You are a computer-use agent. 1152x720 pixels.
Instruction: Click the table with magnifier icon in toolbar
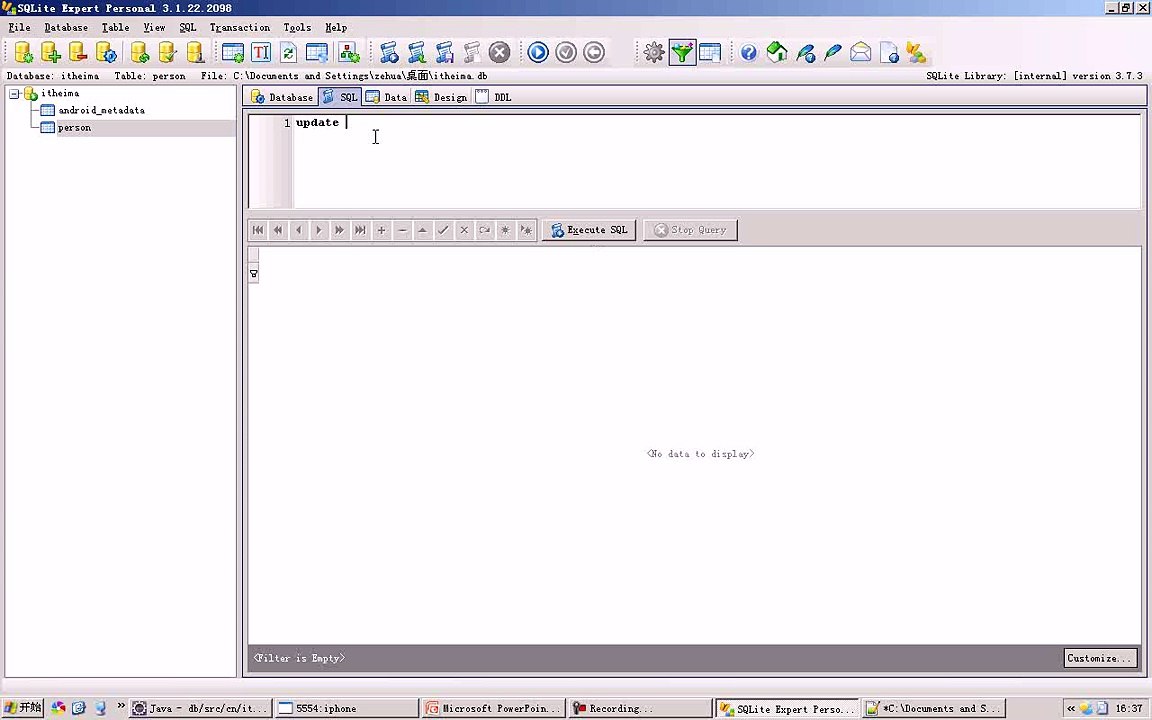pos(317,52)
